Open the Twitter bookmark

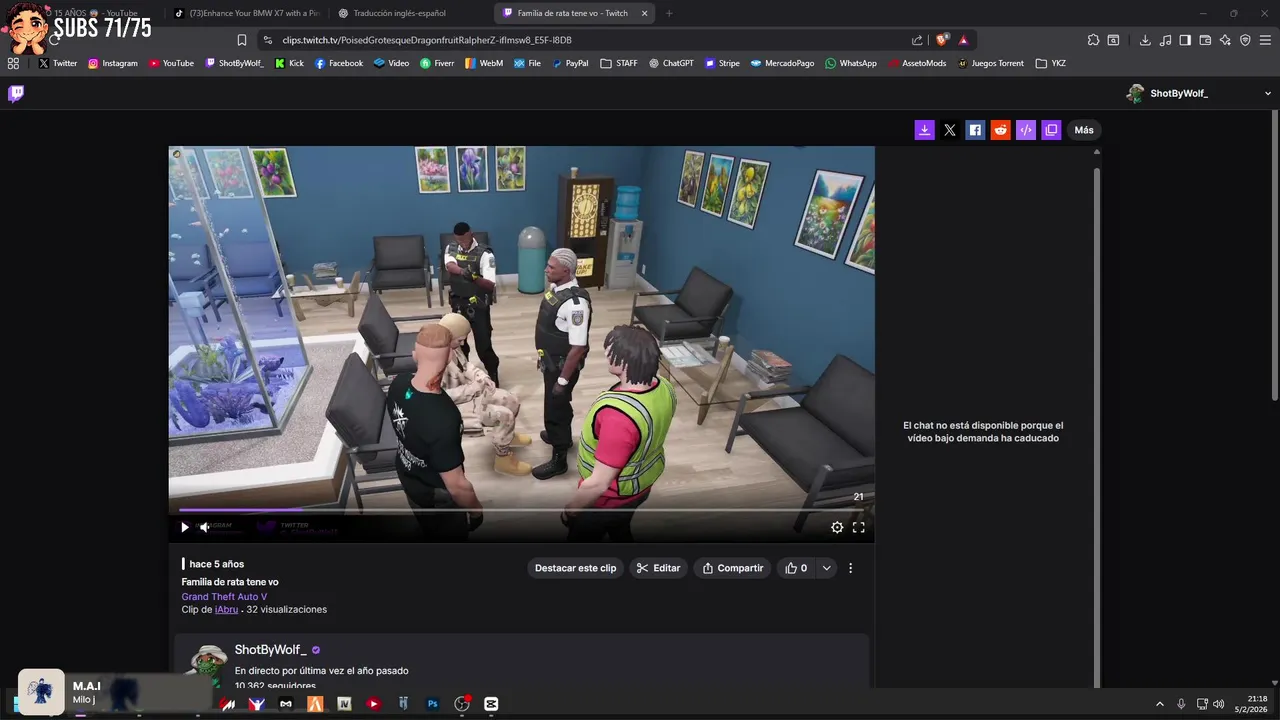click(x=57, y=63)
